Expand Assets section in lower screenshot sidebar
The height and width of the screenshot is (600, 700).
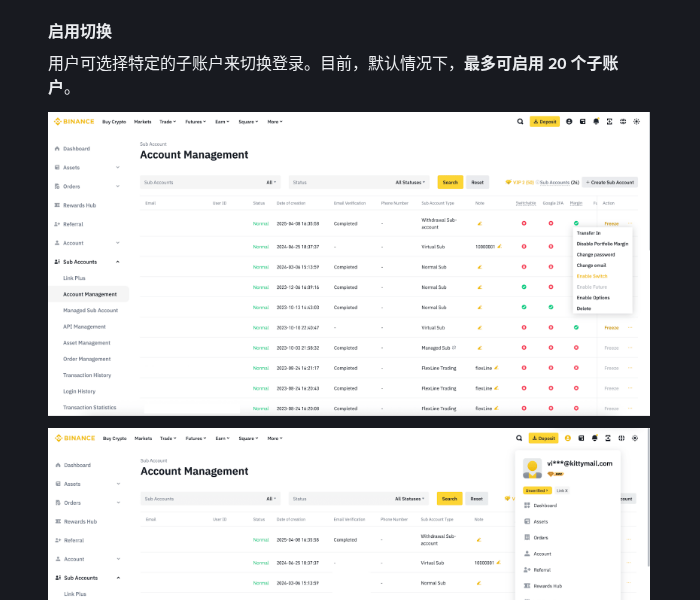[118, 483]
